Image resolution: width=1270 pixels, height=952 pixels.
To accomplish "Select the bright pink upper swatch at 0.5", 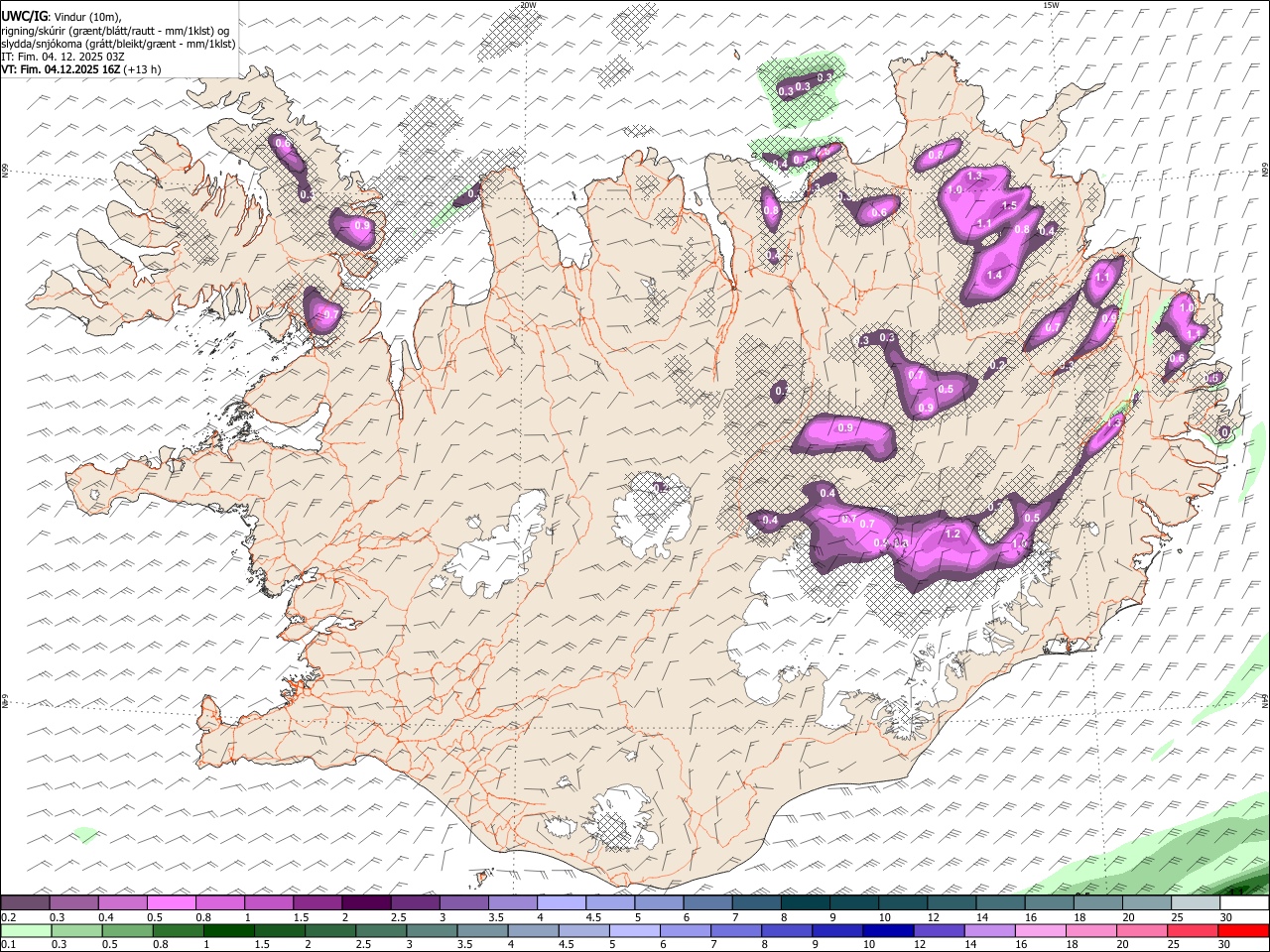I will (x=172, y=903).
